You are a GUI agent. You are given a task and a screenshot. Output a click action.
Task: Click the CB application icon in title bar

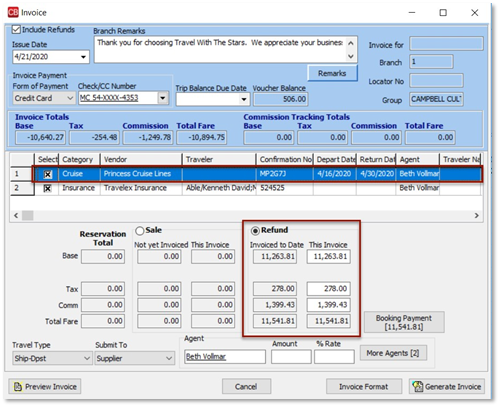coord(13,13)
